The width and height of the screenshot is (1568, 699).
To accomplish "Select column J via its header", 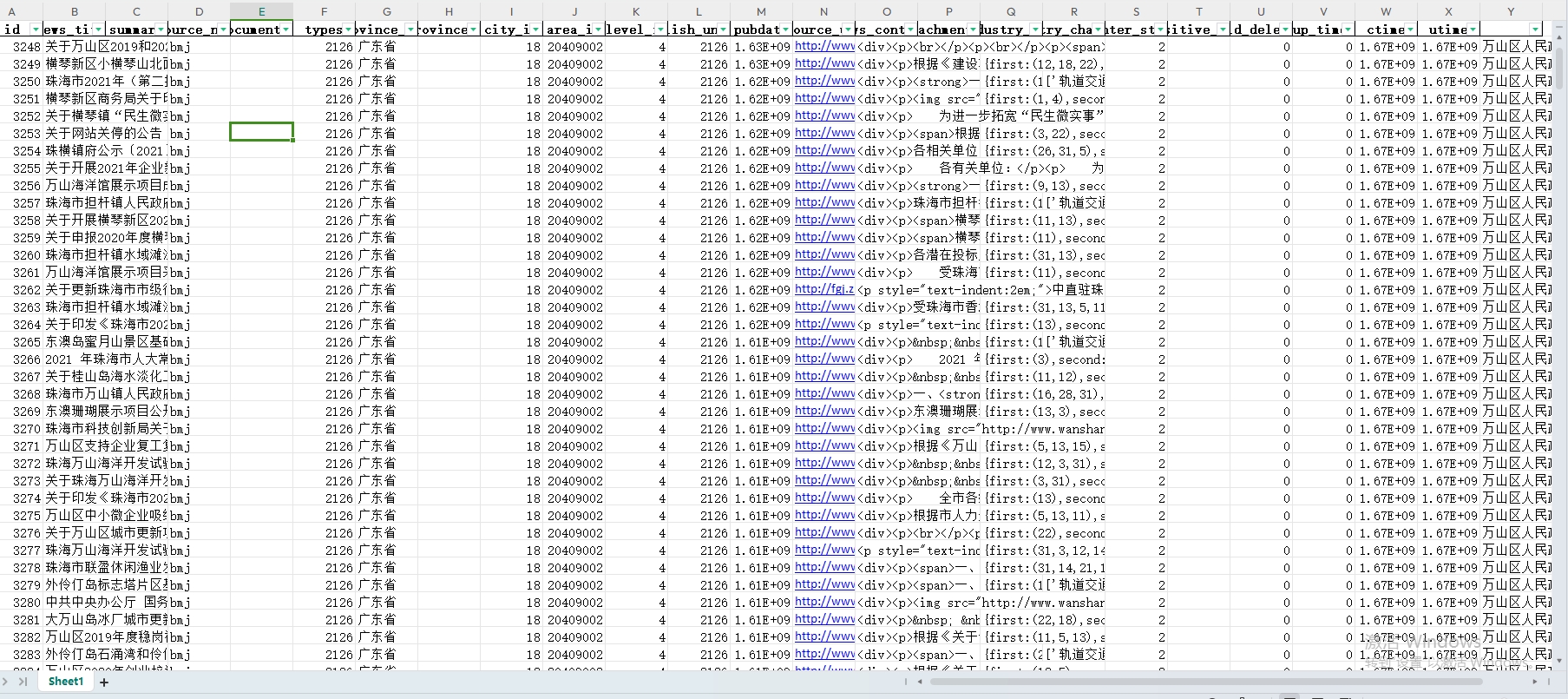I will (574, 11).
